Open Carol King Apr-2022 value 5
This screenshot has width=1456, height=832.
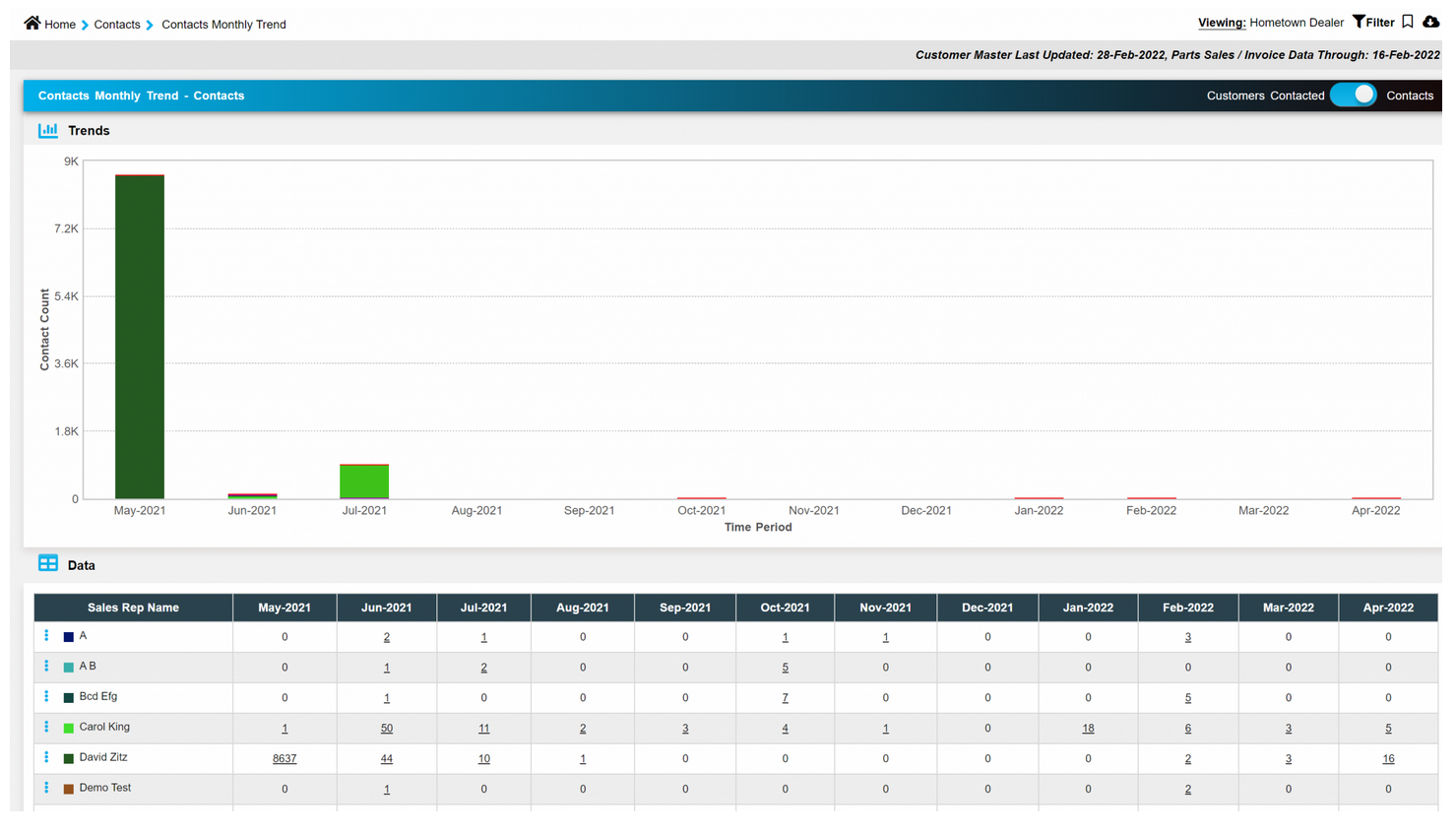(1388, 729)
